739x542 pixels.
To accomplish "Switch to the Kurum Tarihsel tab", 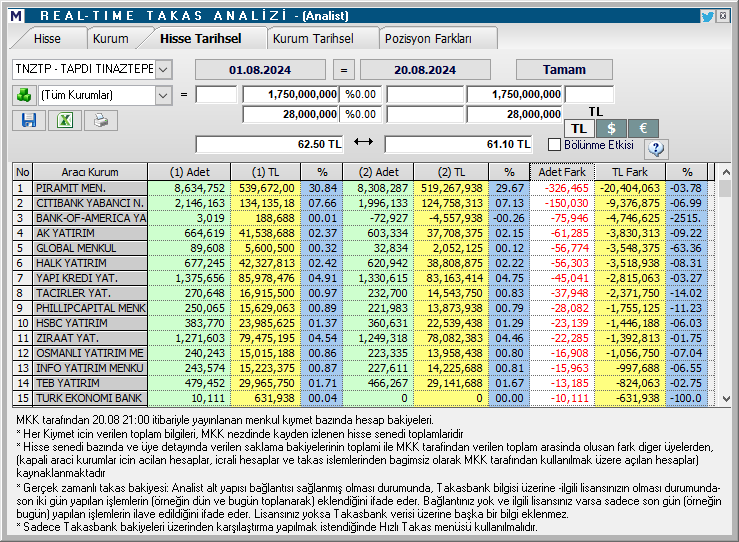I will pyautogui.click(x=313, y=39).
